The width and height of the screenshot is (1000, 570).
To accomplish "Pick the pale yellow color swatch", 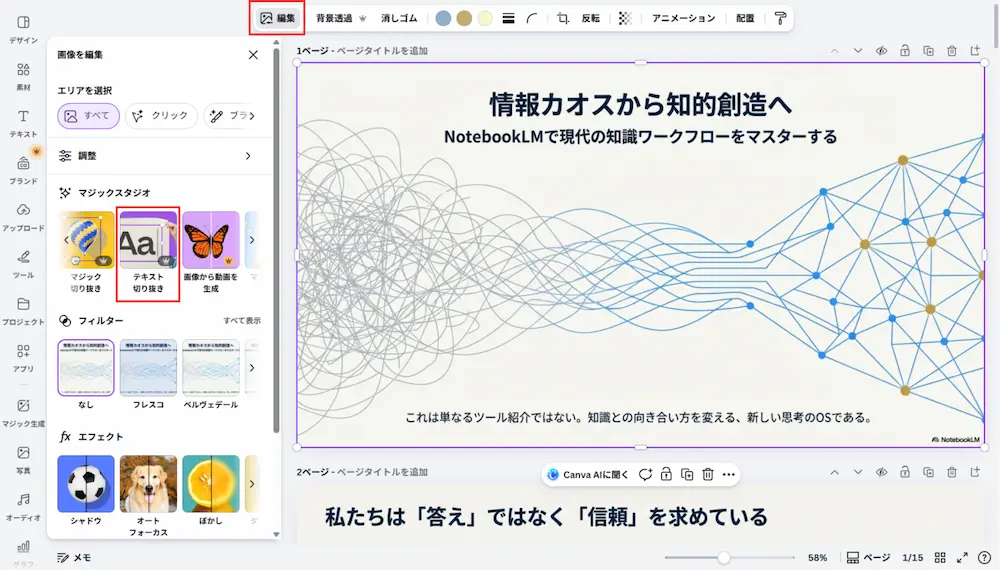I will pos(485,18).
